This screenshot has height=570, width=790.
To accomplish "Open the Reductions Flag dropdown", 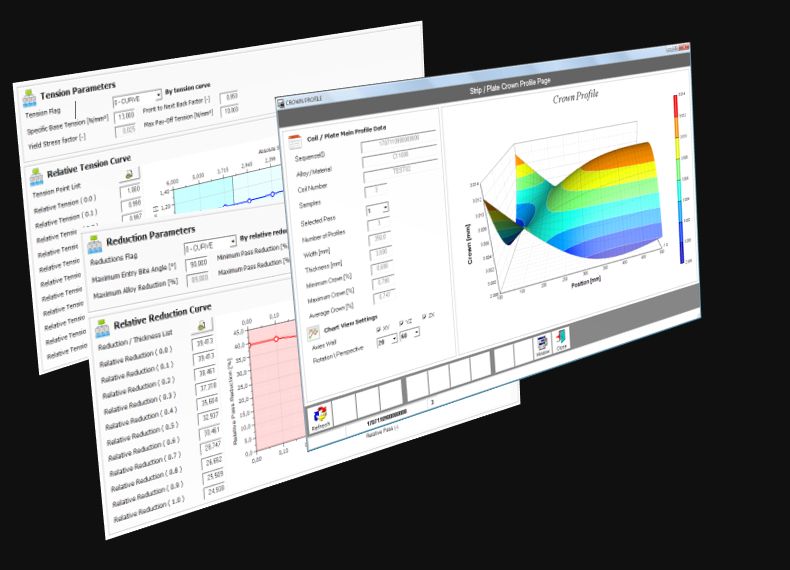I will coord(231,246).
